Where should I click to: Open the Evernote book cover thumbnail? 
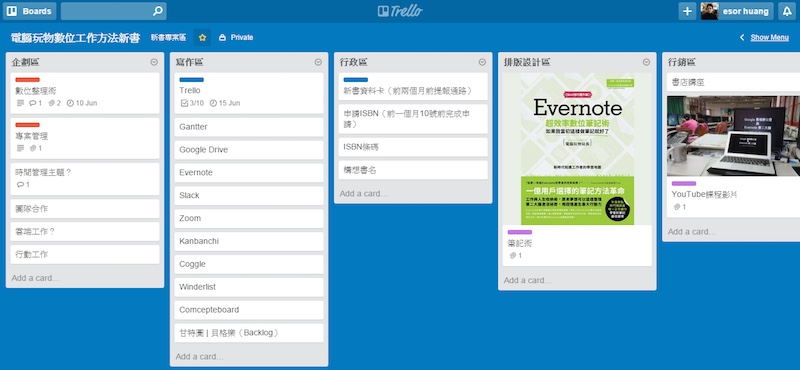pyautogui.click(x=577, y=149)
